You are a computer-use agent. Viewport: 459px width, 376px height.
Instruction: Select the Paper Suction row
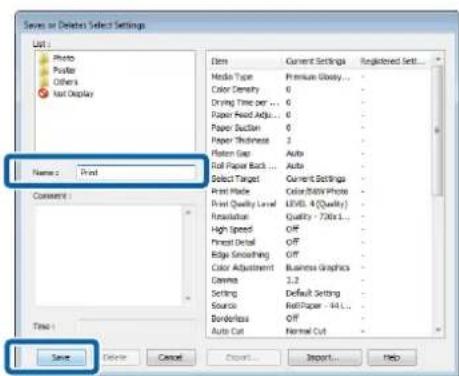[320, 128]
